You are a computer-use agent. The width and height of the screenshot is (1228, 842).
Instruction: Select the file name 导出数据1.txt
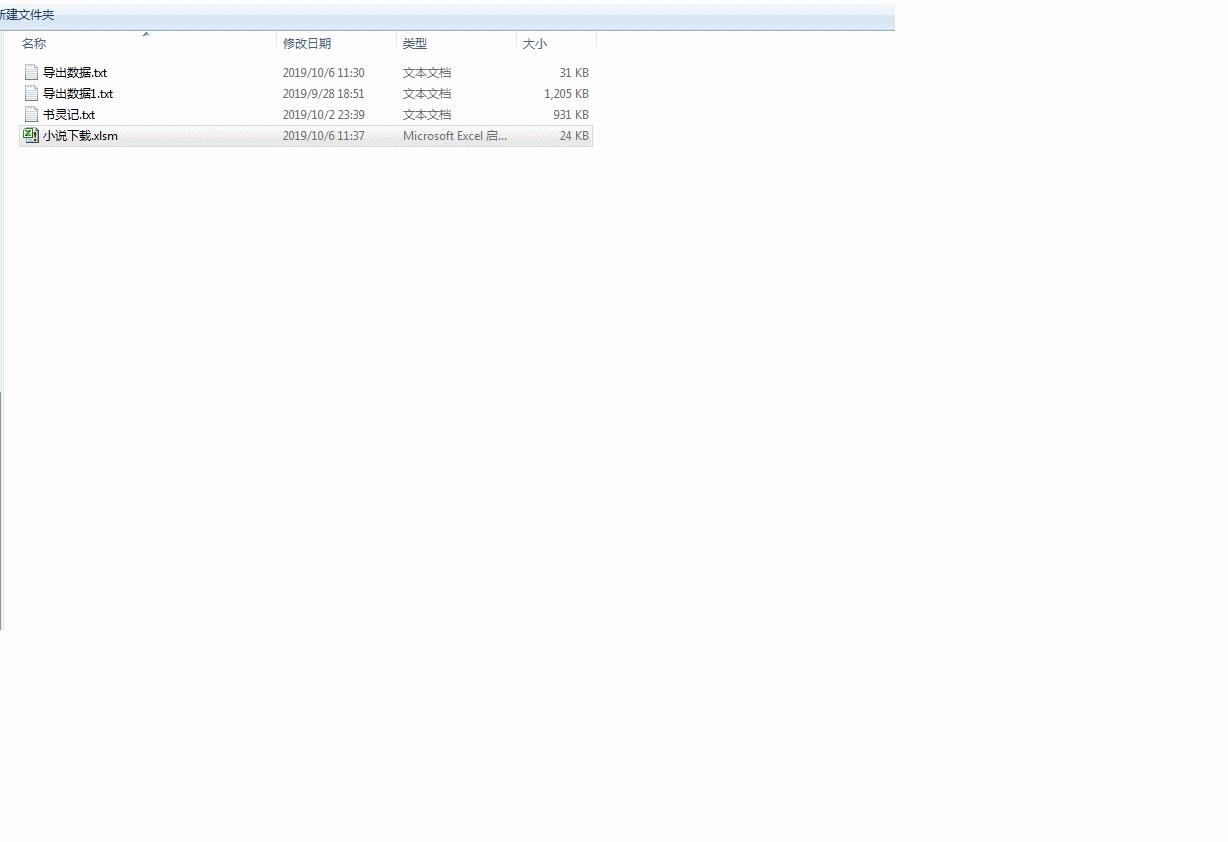coord(78,94)
